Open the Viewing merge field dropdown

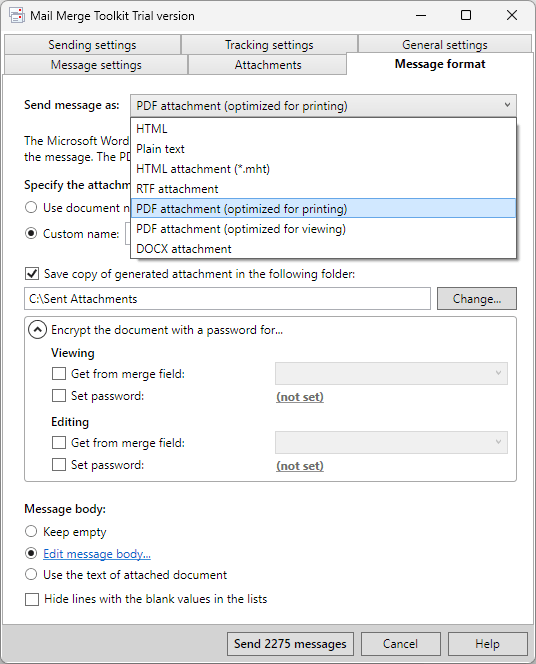[391, 373]
